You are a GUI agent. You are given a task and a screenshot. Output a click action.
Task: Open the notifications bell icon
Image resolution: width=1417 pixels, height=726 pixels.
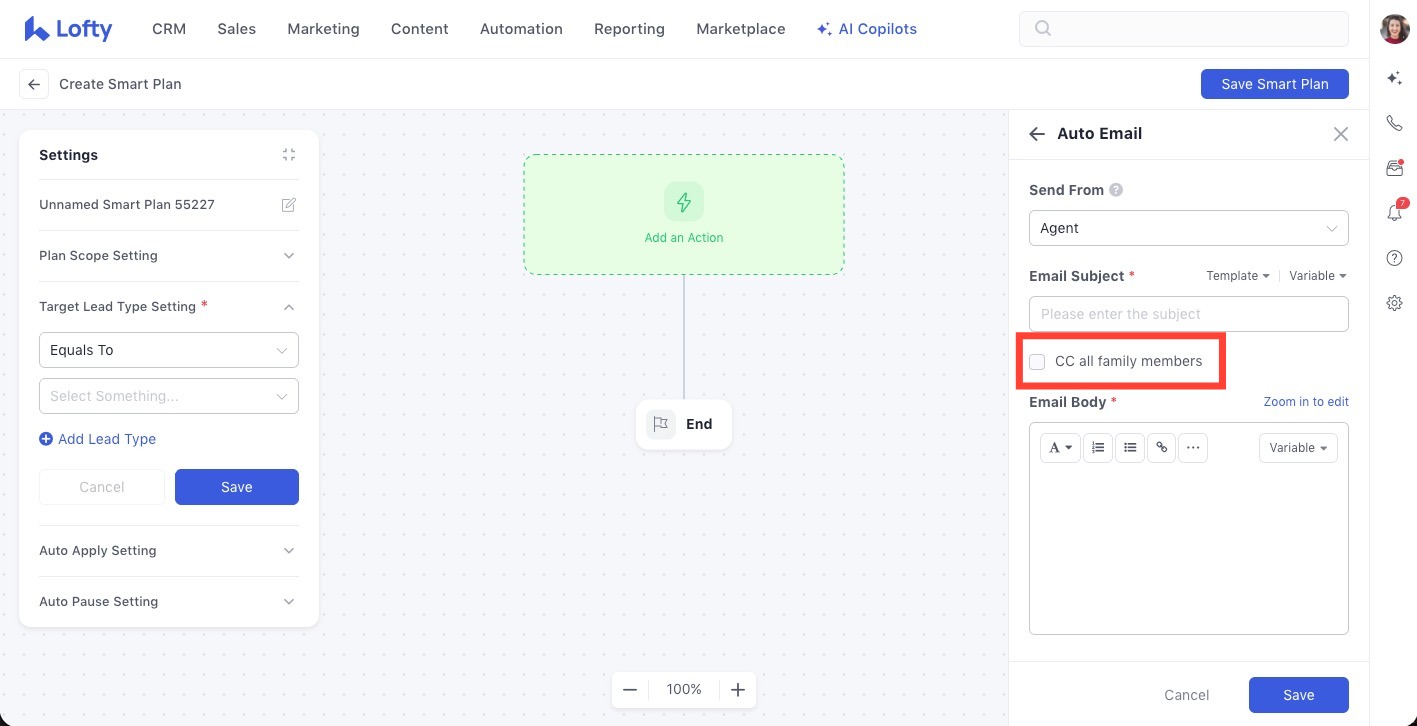(x=1395, y=213)
